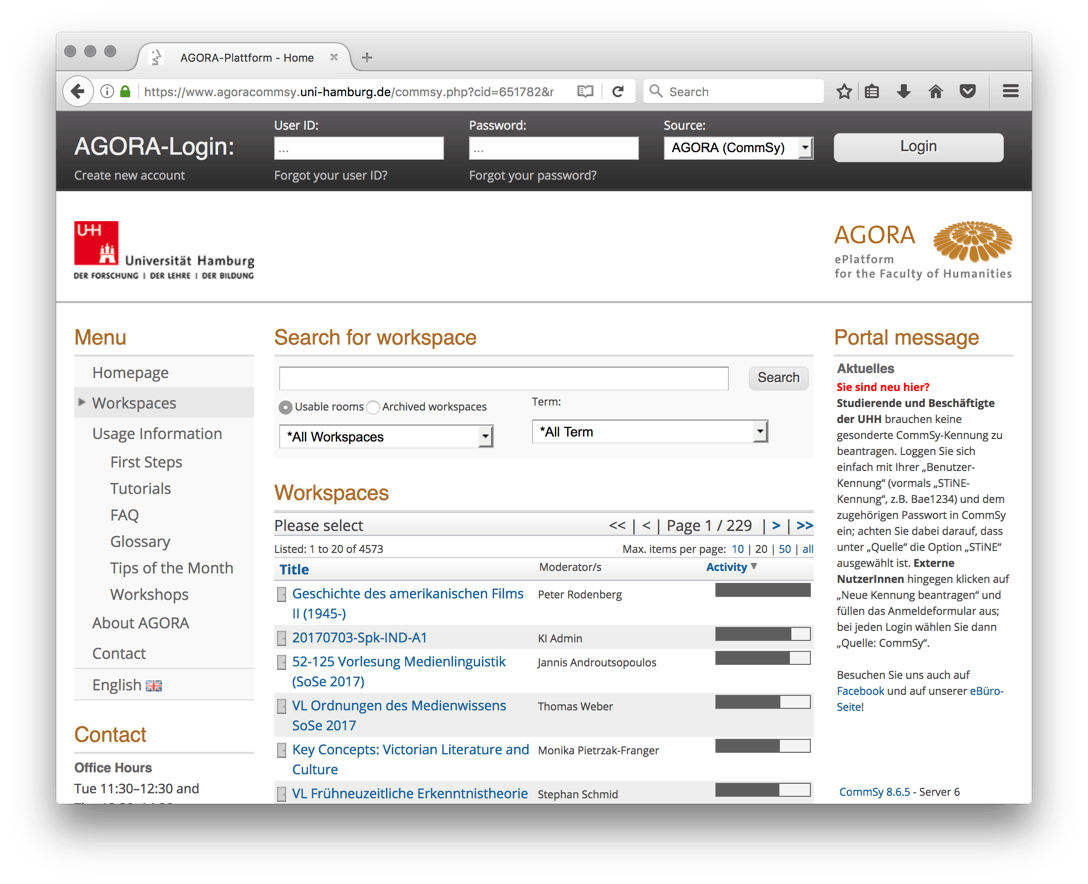Screen dimensions: 1088x884
Task: Click the workspace search text field
Action: coord(504,378)
